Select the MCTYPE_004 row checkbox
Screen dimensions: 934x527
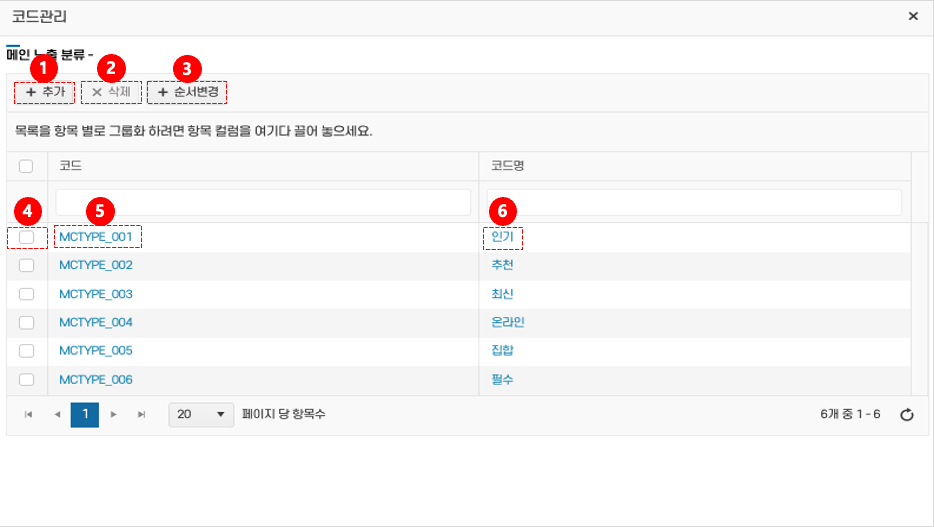(x=27, y=322)
